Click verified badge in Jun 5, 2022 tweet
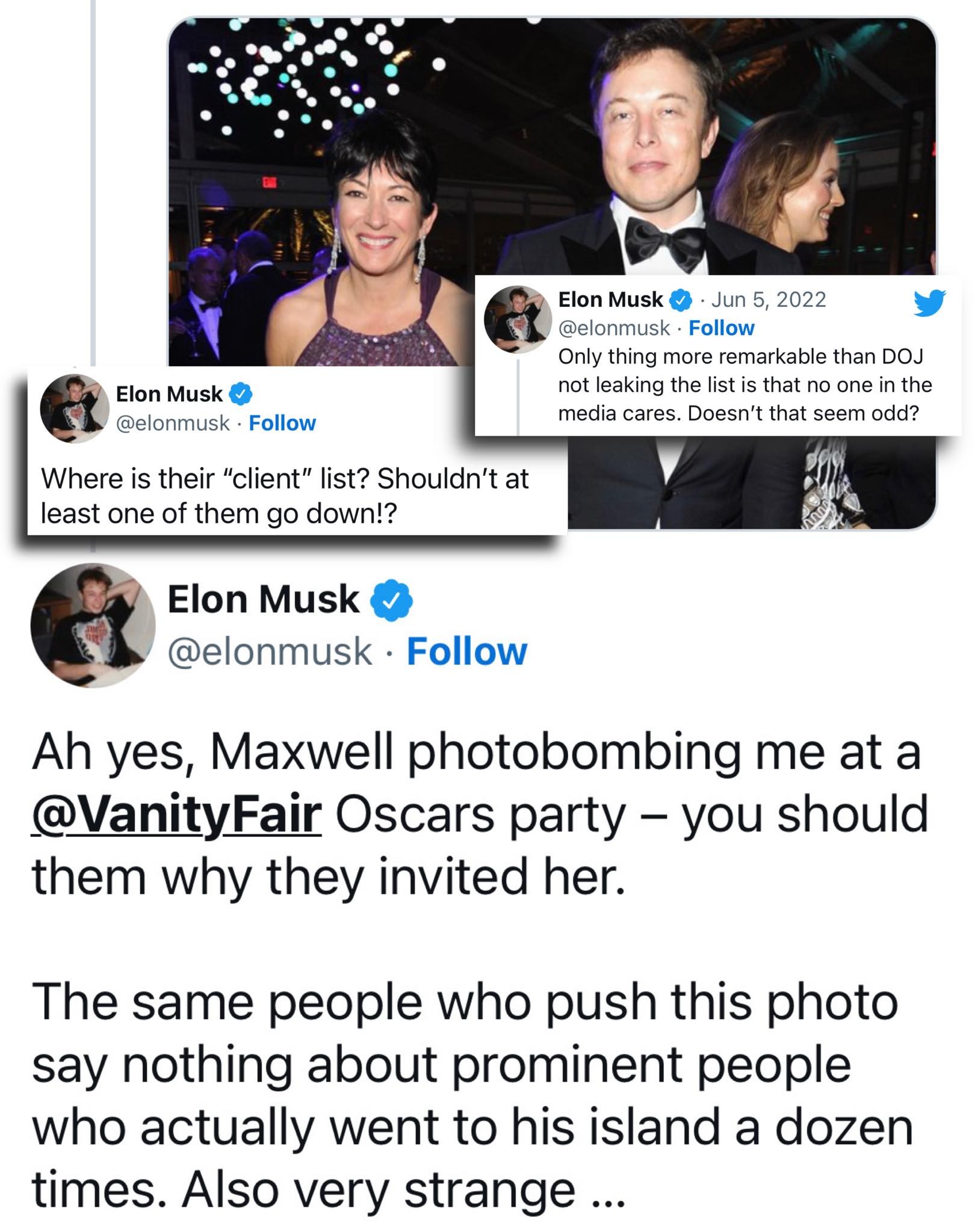Image resolution: width=975 pixels, height=1232 pixels. 680,300
